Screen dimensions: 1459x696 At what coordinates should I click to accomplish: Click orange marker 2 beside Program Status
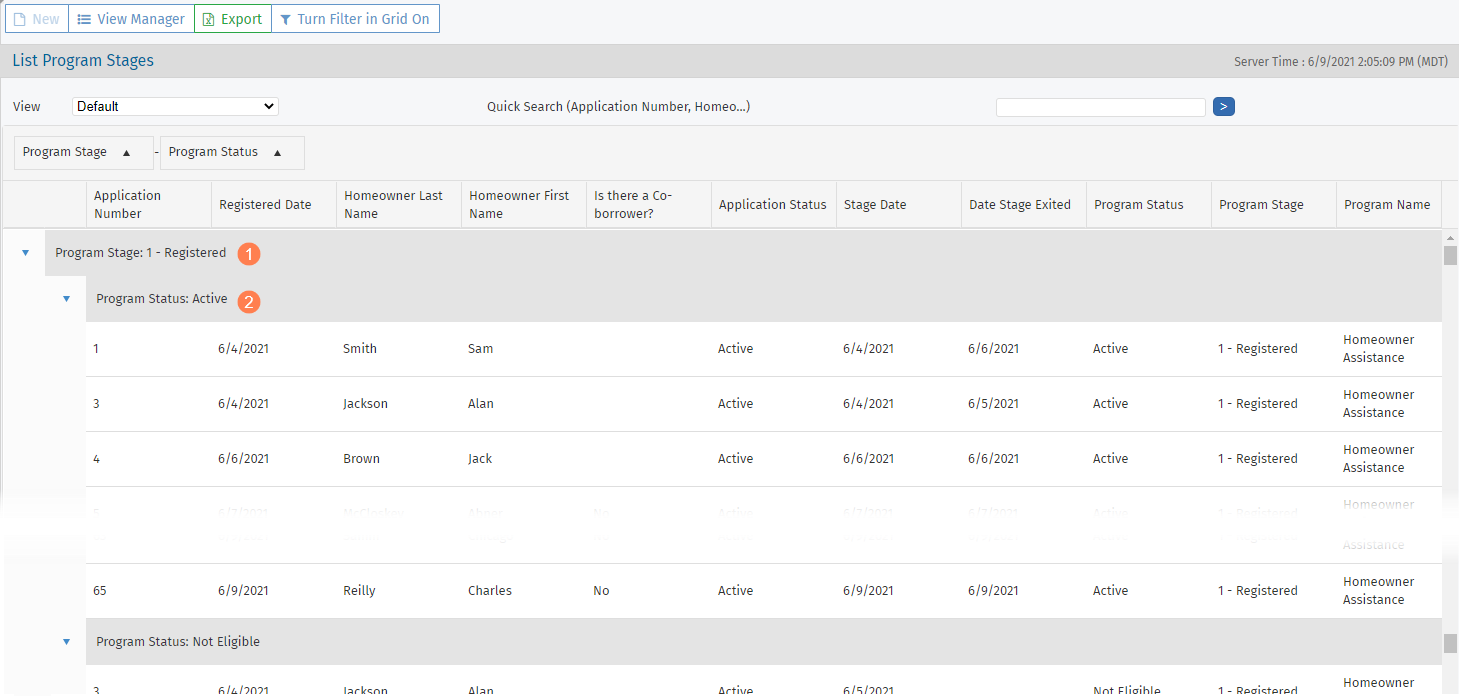click(249, 300)
